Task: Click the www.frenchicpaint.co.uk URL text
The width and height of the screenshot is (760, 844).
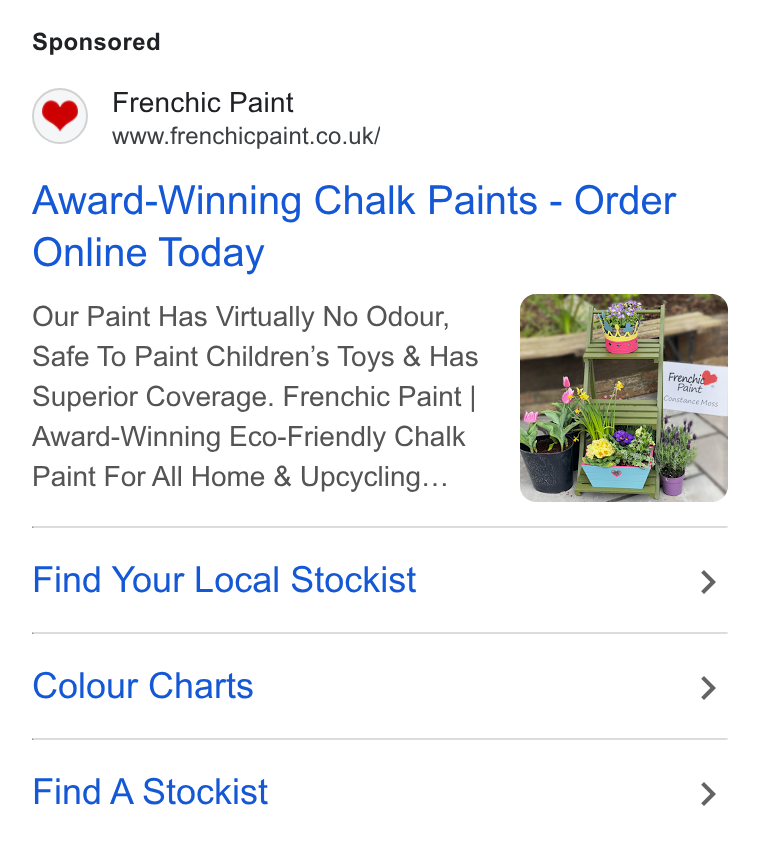Action: click(x=246, y=136)
